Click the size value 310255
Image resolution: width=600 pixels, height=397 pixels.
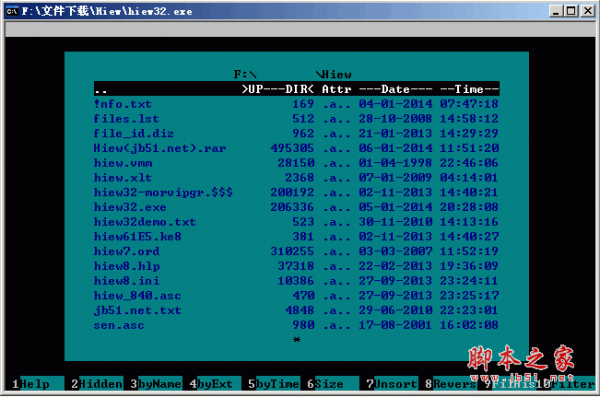click(292, 251)
